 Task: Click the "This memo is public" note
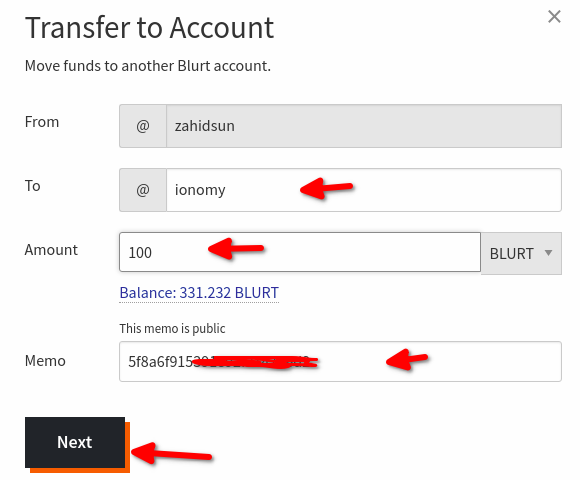click(x=172, y=328)
